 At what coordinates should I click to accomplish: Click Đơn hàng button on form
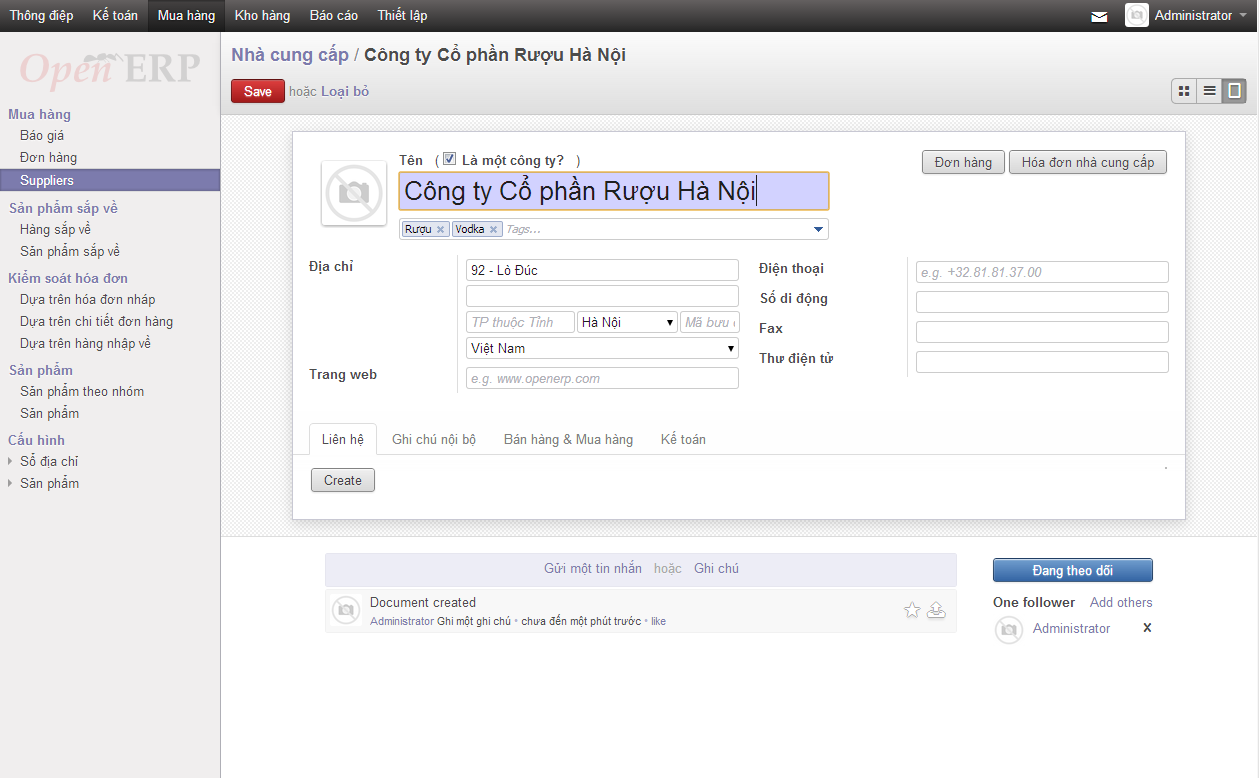pos(963,162)
